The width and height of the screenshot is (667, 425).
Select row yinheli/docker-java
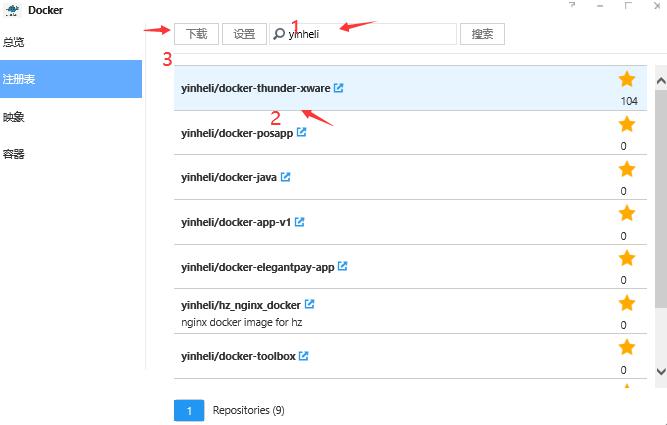pyautogui.click(x=410, y=177)
